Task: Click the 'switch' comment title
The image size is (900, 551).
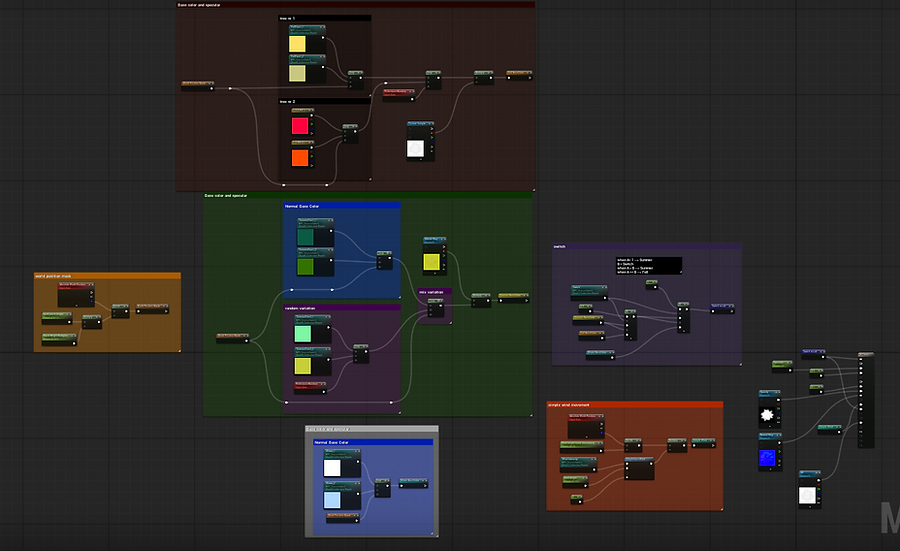Action: click(x=559, y=247)
